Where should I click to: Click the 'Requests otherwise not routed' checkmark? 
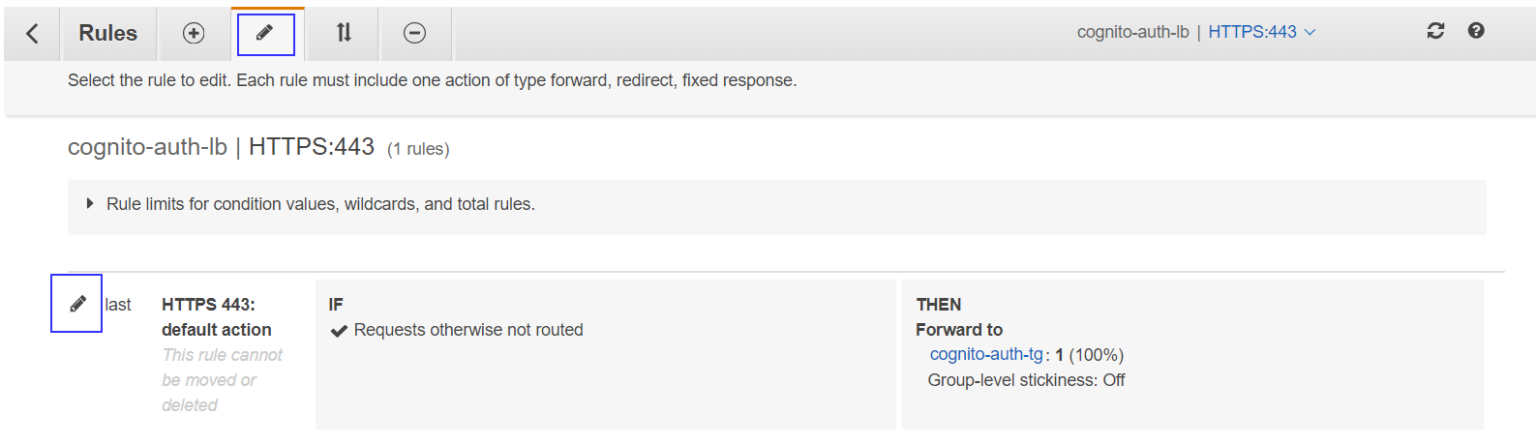coord(339,330)
